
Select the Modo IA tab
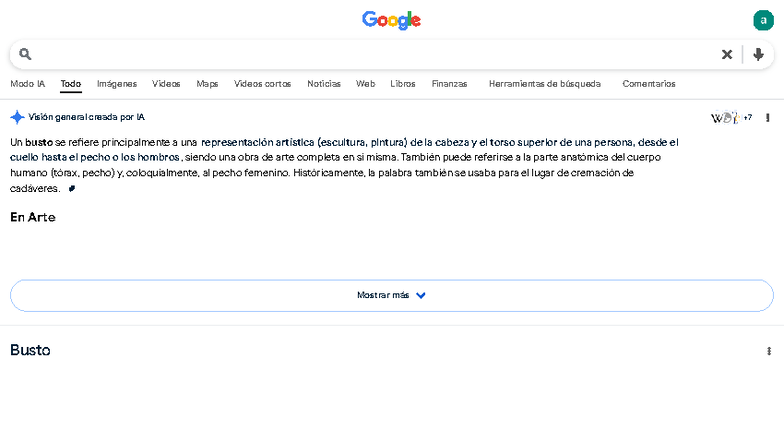click(x=27, y=84)
